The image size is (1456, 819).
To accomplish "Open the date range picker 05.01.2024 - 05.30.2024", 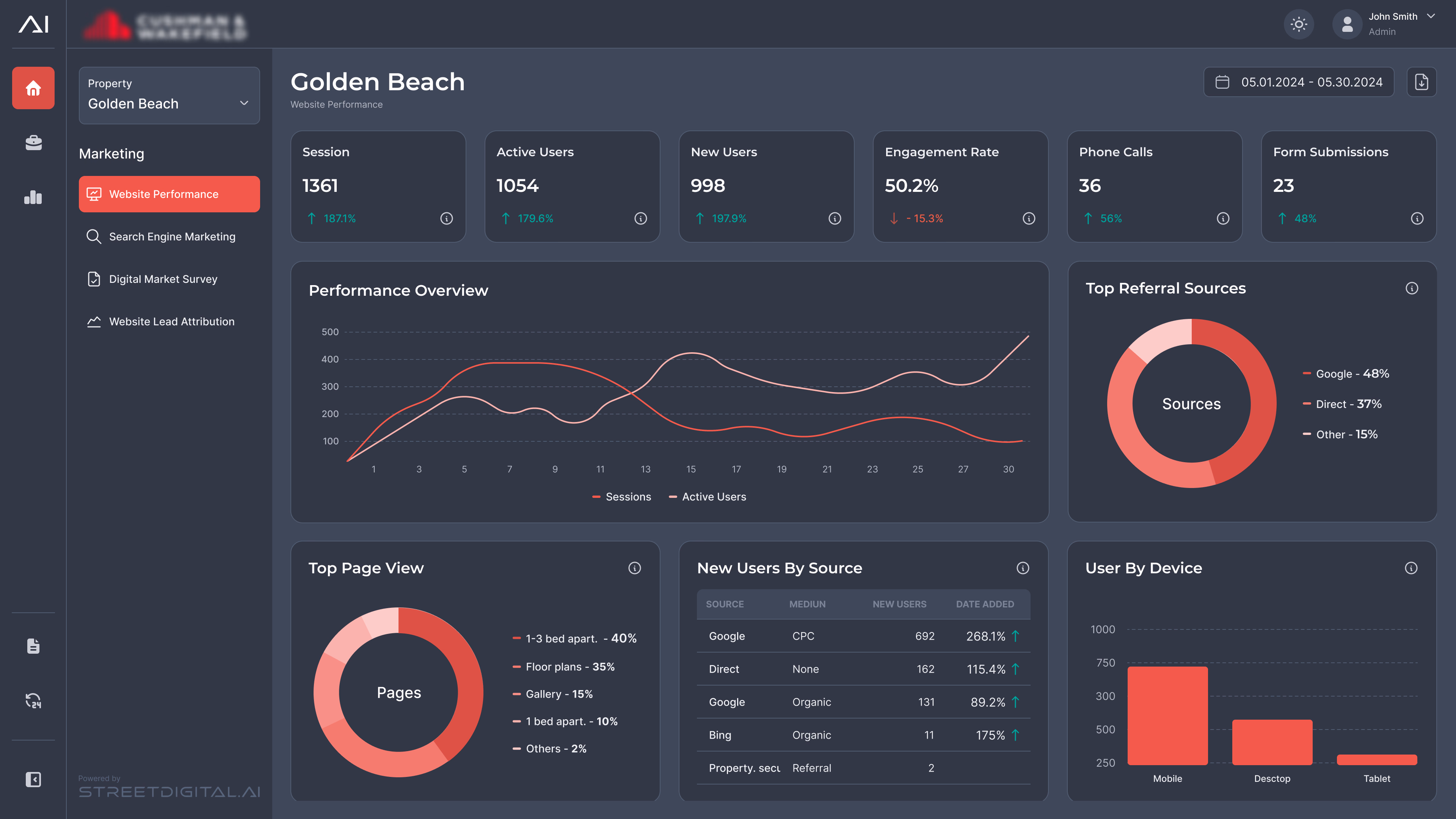I will pyautogui.click(x=1299, y=82).
